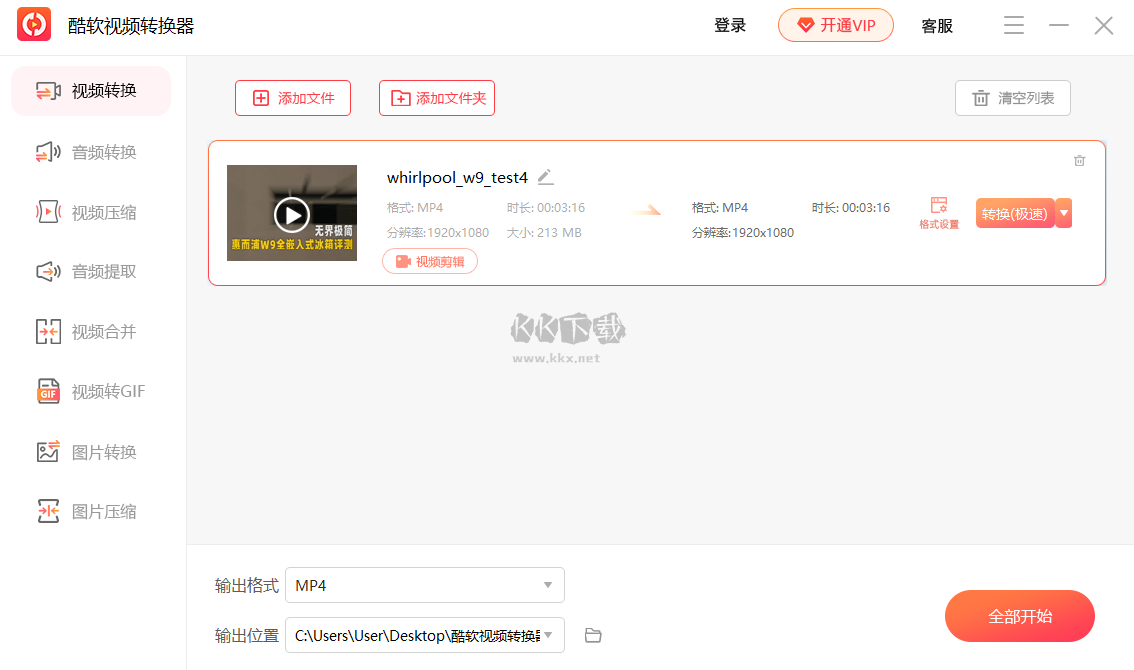Image resolution: width=1134 pixels, height=670 pixels.
Task: Contact 客服 support
Action: [937, 26]
